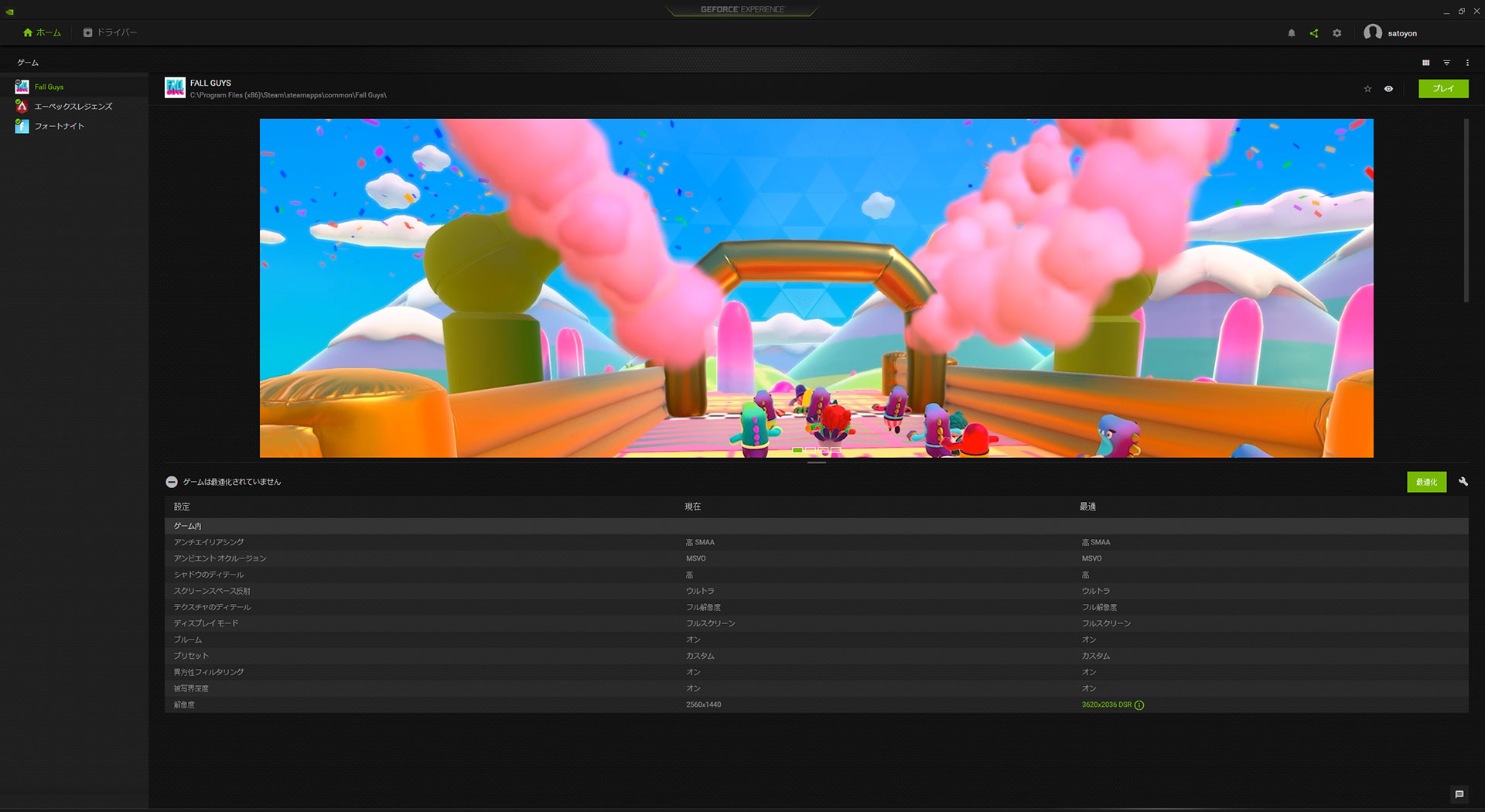Click the vertical scrollbar on the right
The image size is (1485, 812).
(x=1466, y=210)
